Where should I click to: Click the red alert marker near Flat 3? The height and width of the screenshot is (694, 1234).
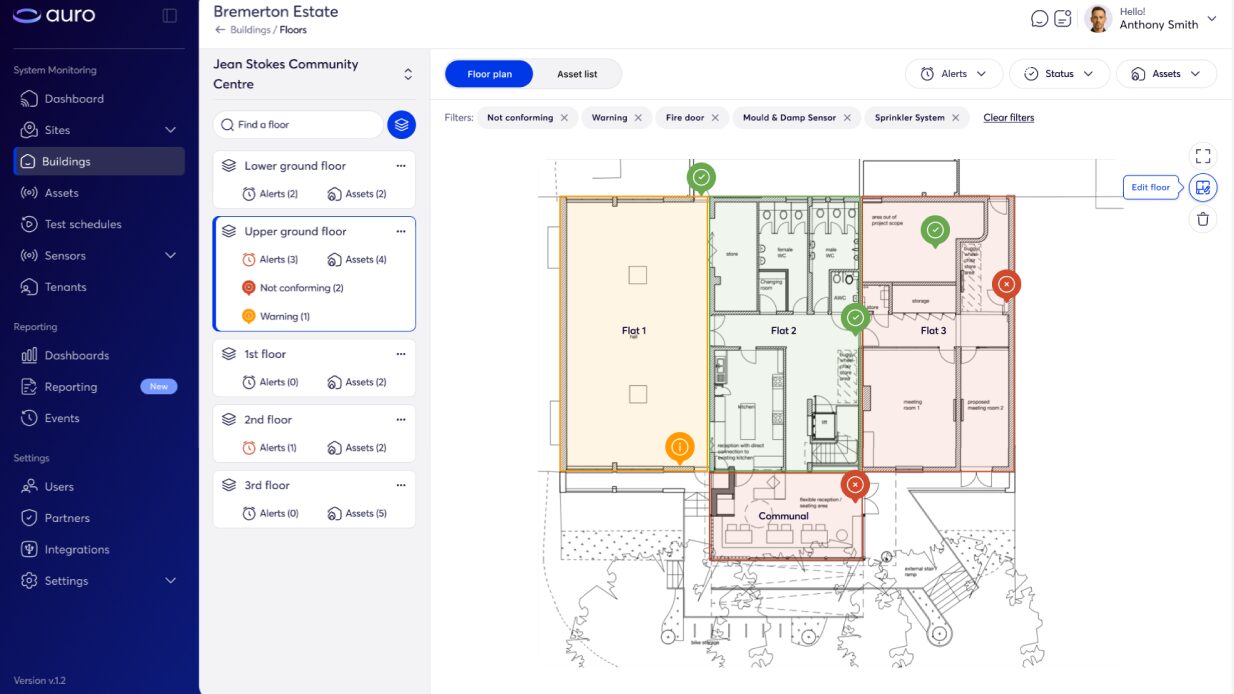pyautogui.click(x=1005, y=285)
